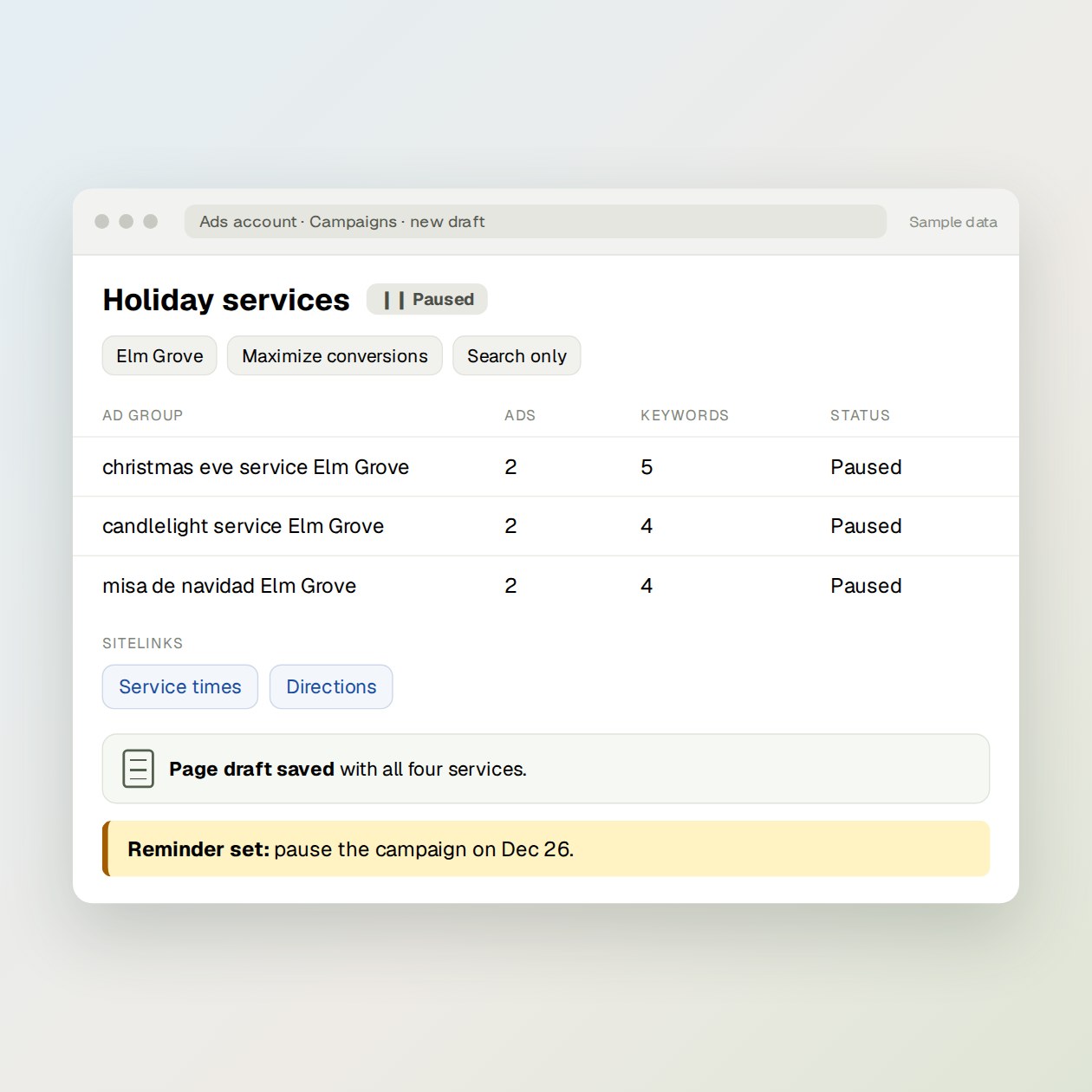
Task: Open the Service times sitelink
Action: click(180, 686)
